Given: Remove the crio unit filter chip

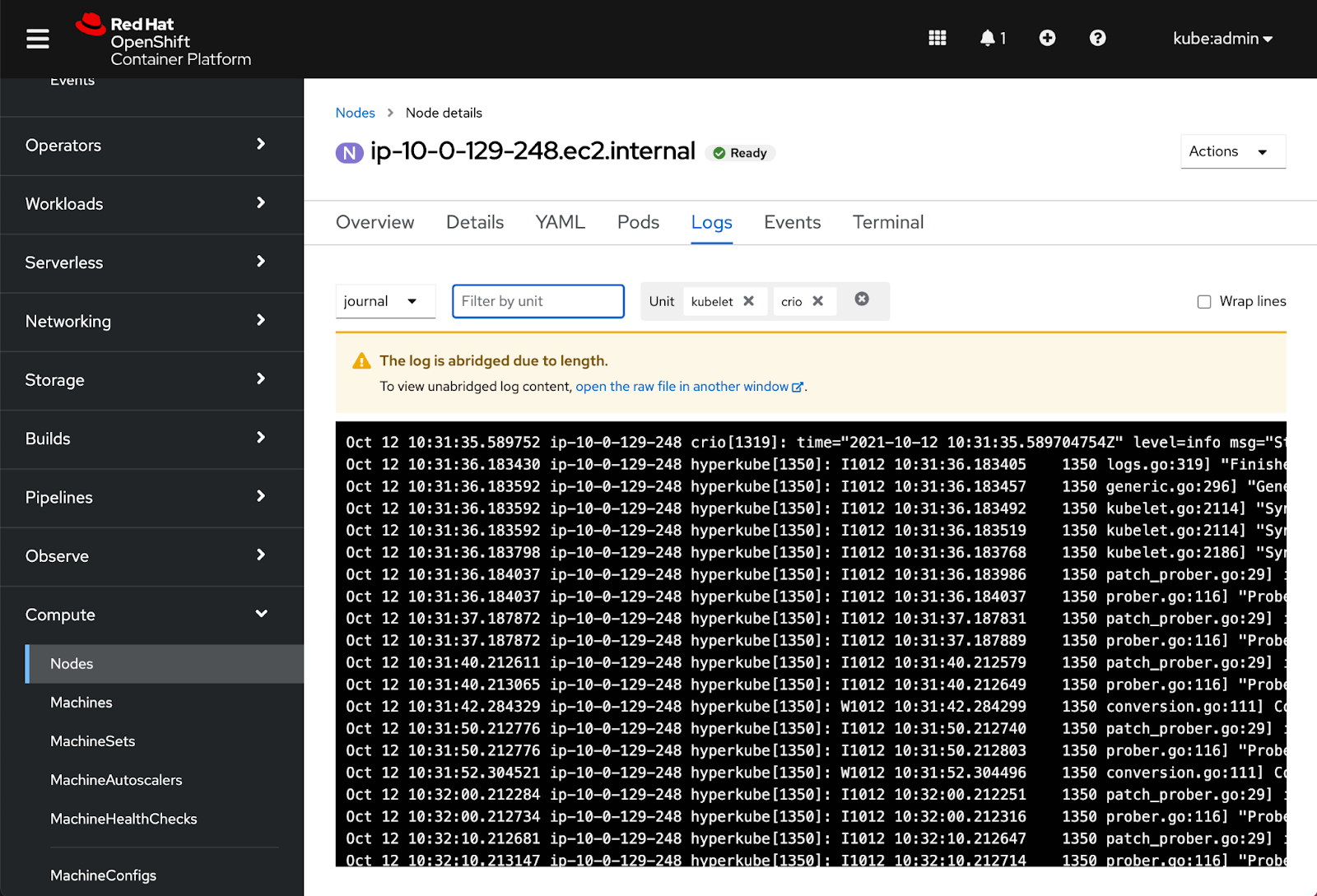Looking at the screenshot, I should point(817,301).
